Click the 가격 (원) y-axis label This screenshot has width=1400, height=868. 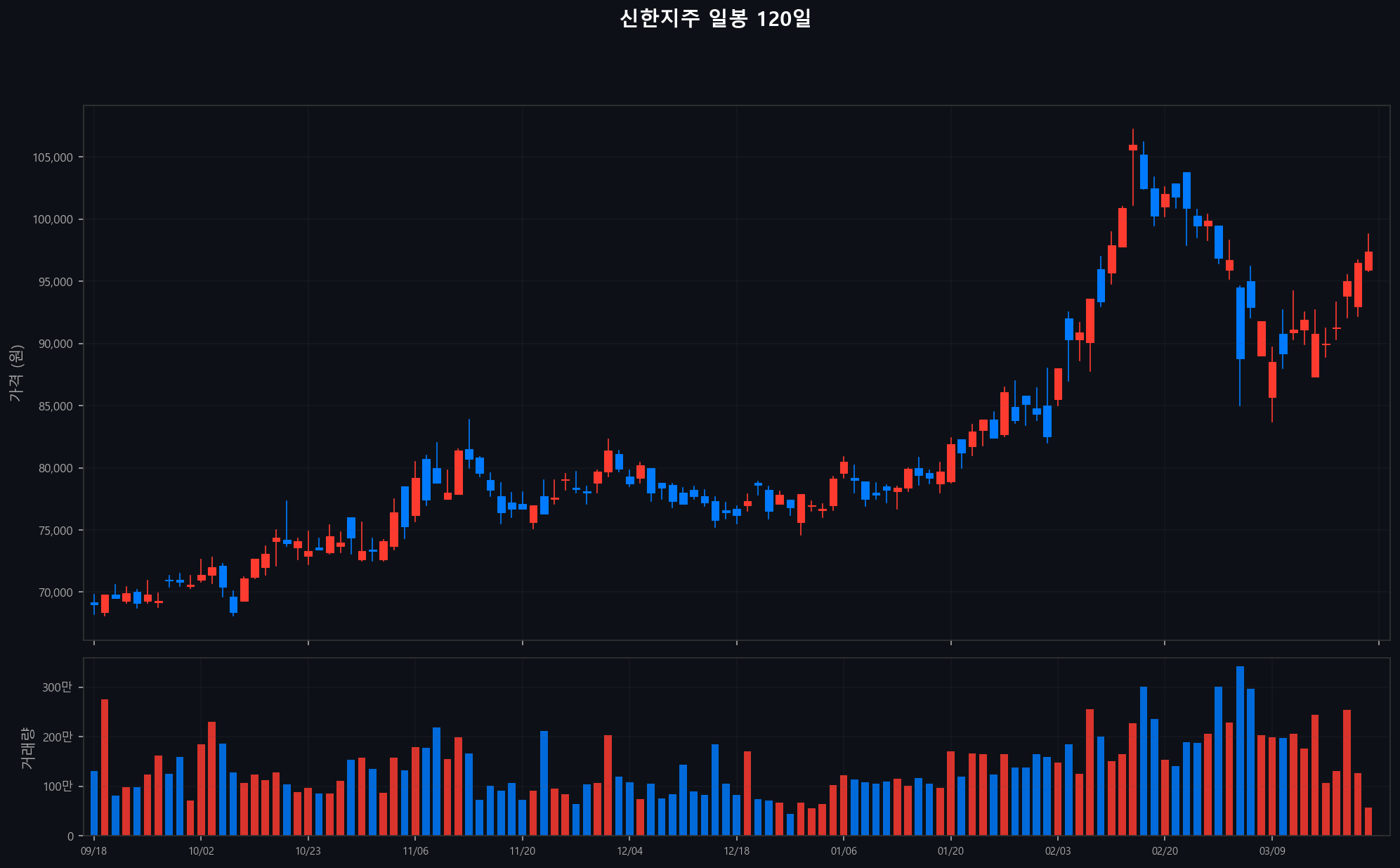click(16, 373)
